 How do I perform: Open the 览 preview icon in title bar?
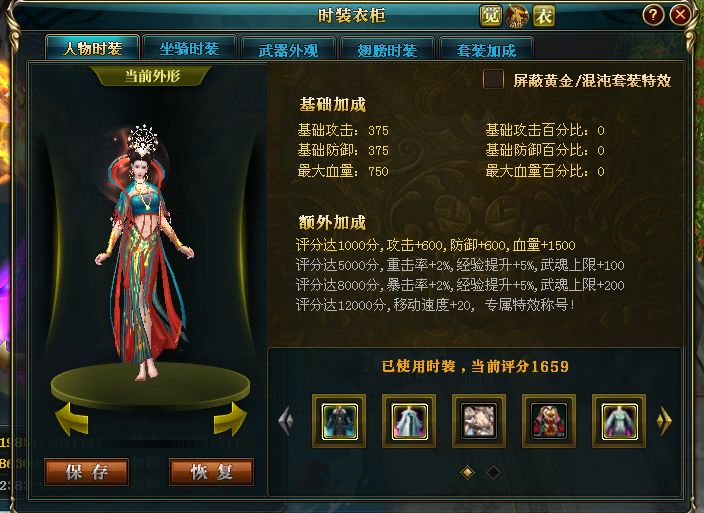pyautogui.click(x=490, y=16)
